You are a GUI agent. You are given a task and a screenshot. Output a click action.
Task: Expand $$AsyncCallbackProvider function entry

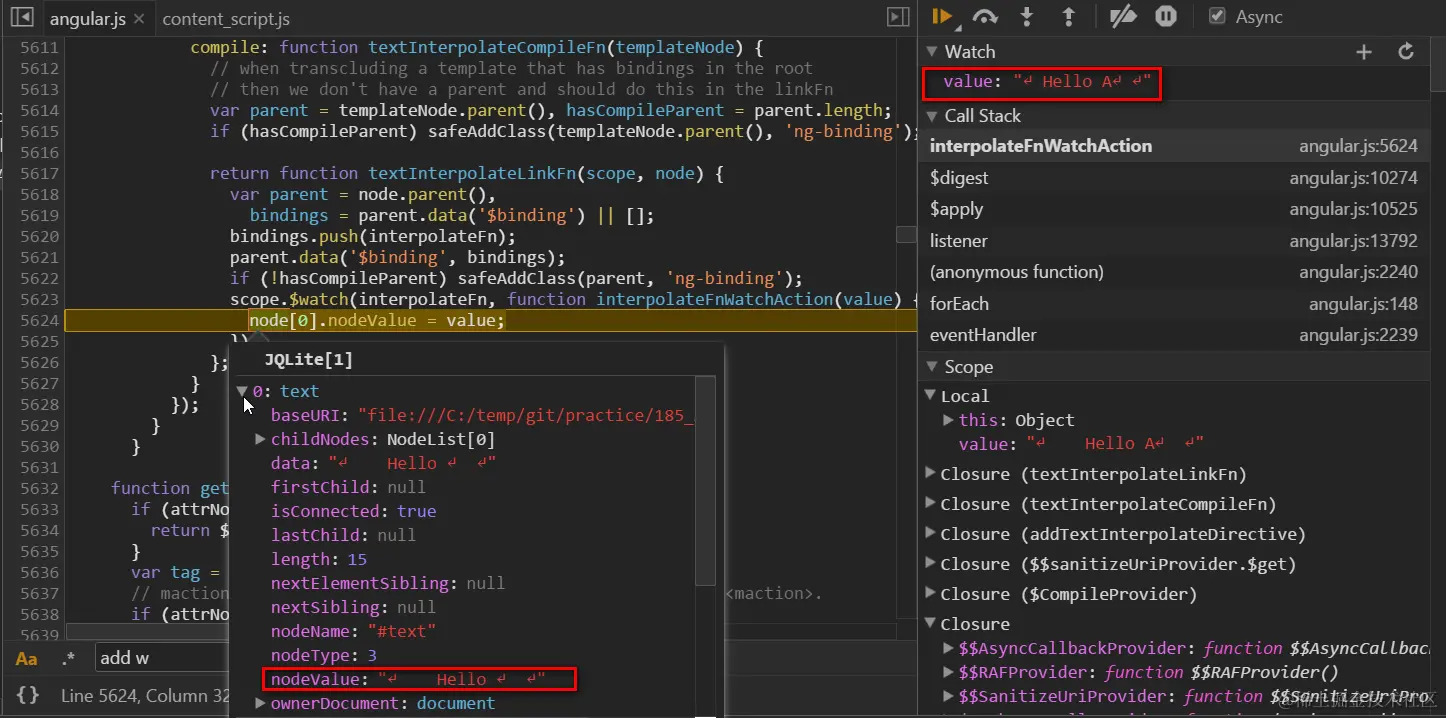[x=949, y=648]
